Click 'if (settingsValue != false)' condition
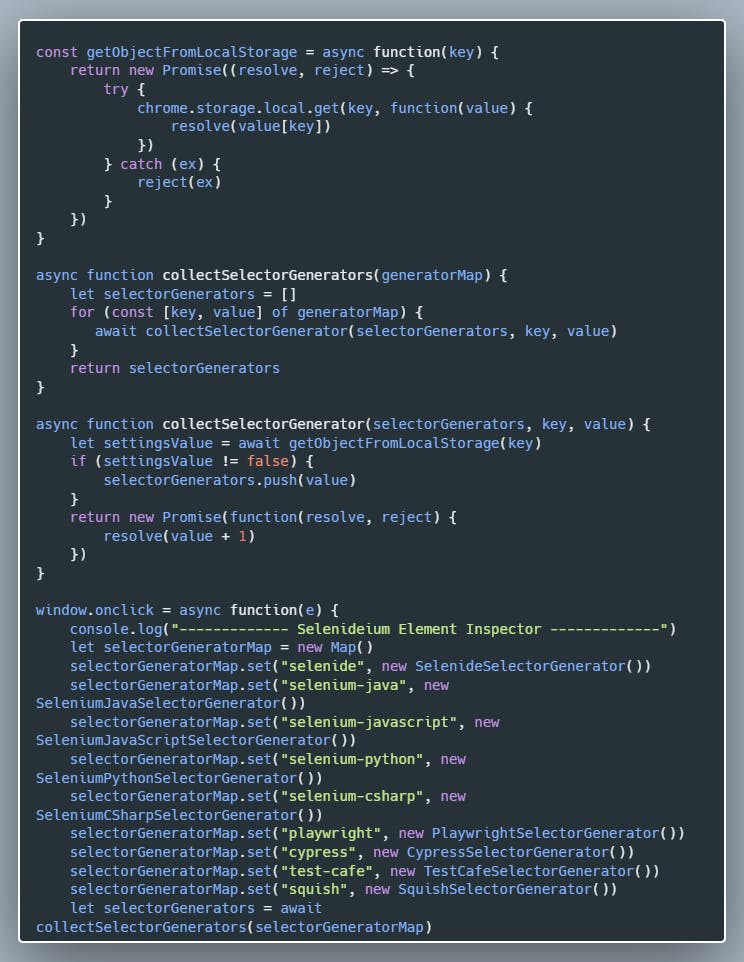The height and width of the screenshot is (962, 744). click(183, 461)
